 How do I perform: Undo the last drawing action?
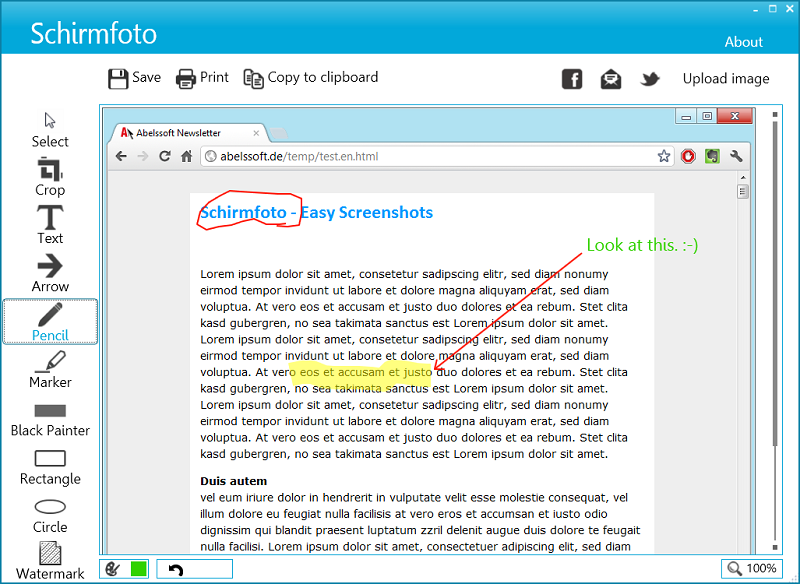pos(176,569)
